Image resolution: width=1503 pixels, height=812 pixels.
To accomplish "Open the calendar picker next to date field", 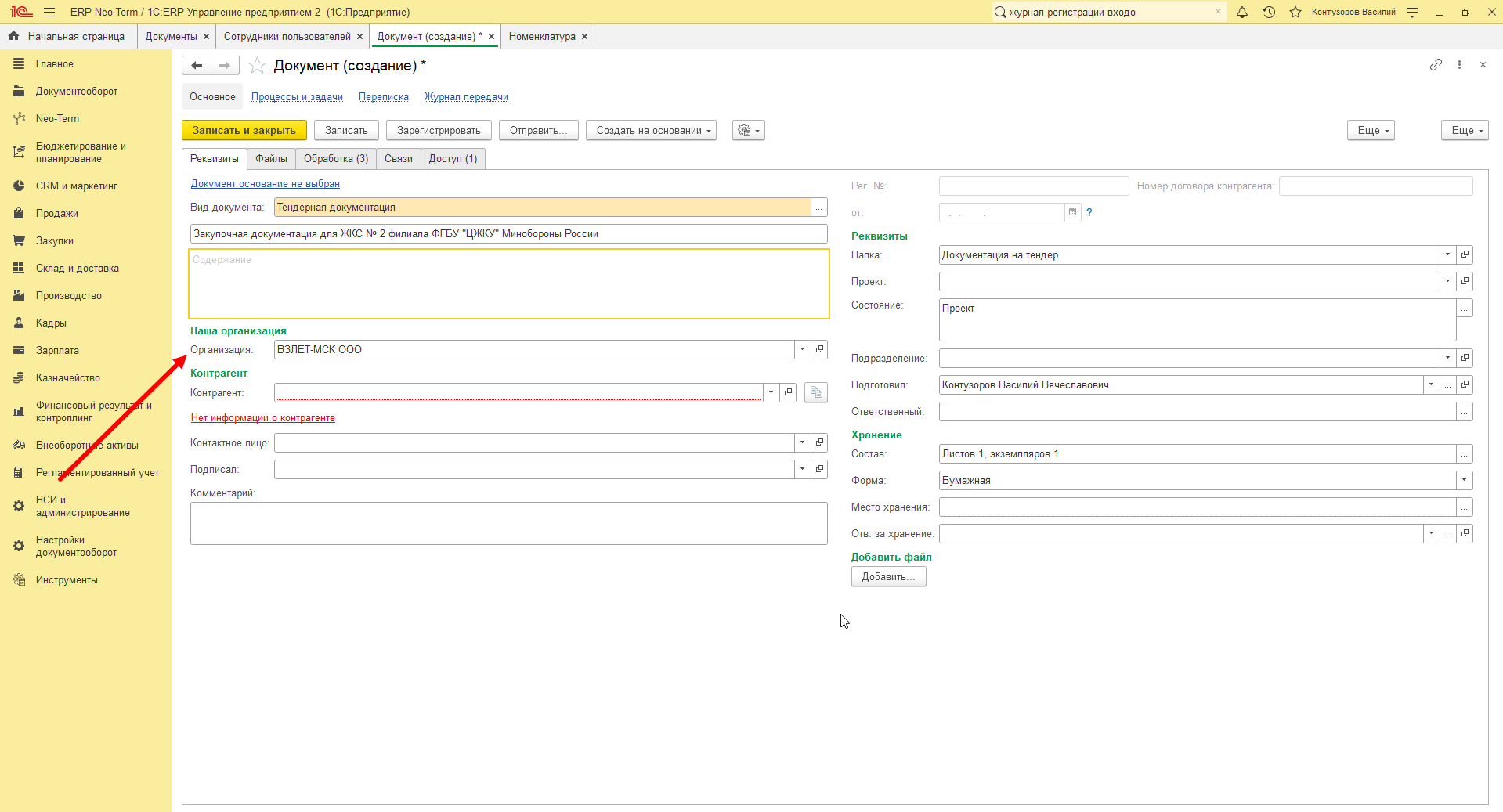I will 1072,212.
